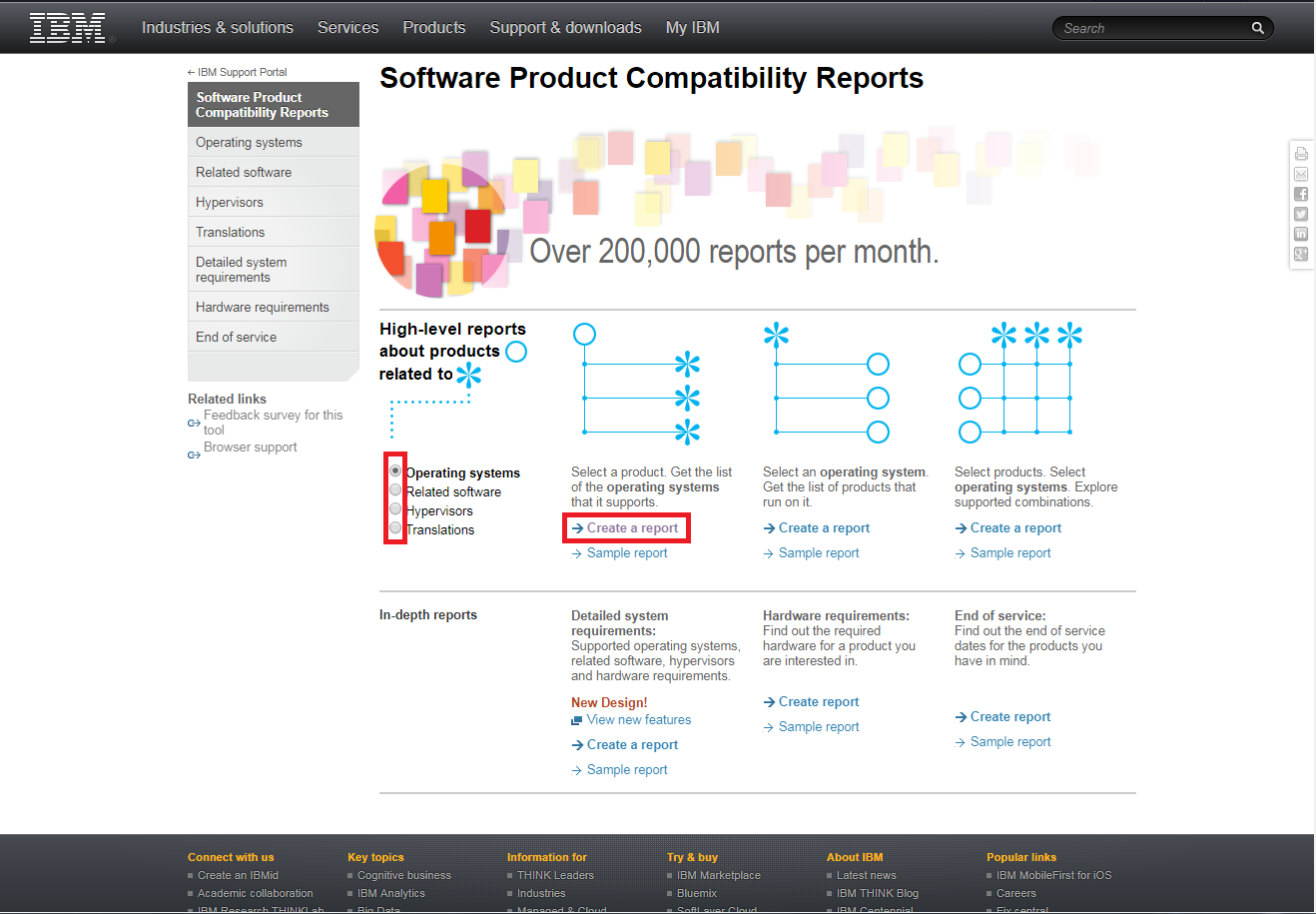
Task: Open Related software in the sidebar
Action: click(274, 172)
